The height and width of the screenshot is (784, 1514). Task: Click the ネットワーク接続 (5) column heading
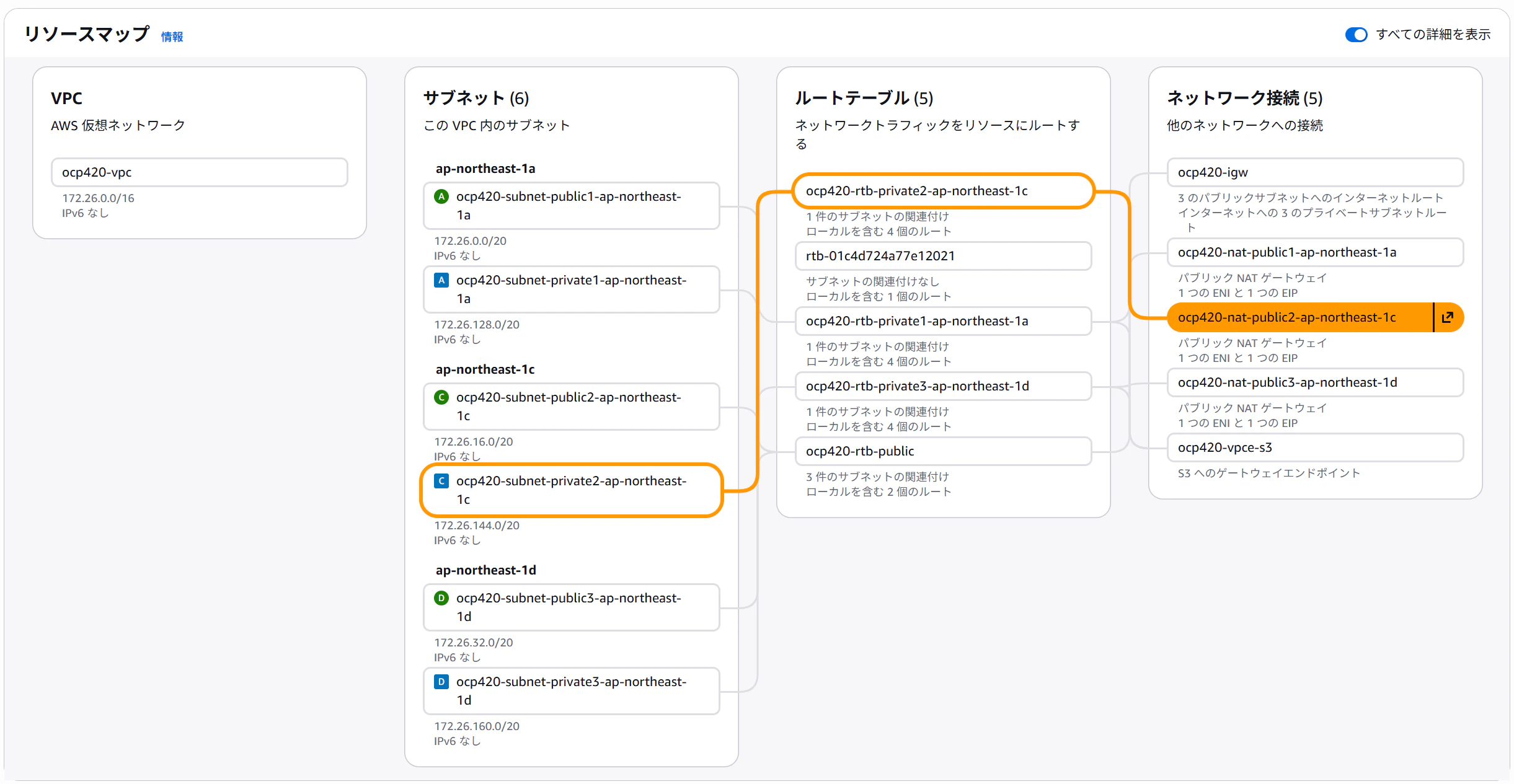click(x=1245, y=98)
